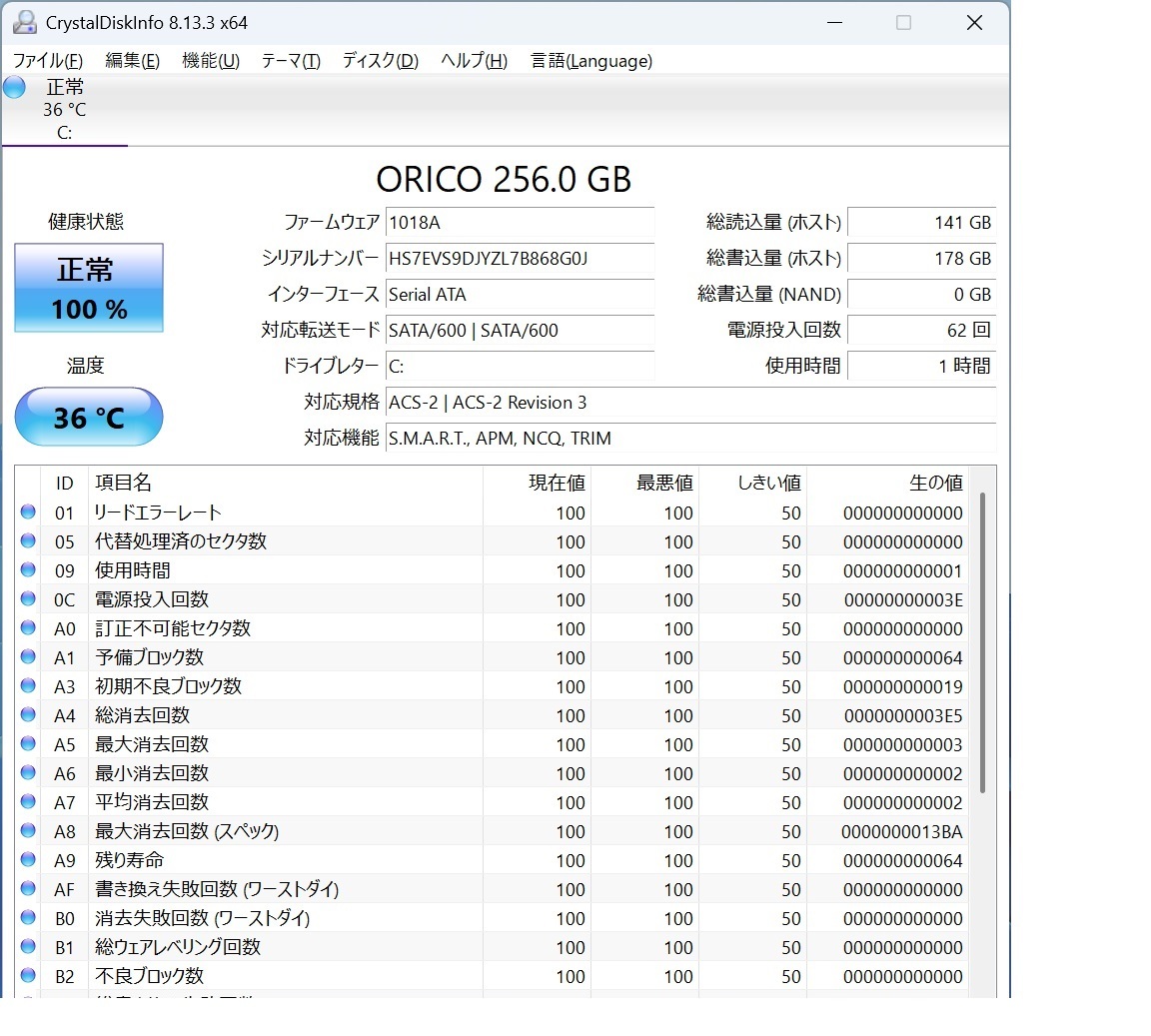
Task: Click the firmware field showing 1018A
Action: click(x=520, y=223)
